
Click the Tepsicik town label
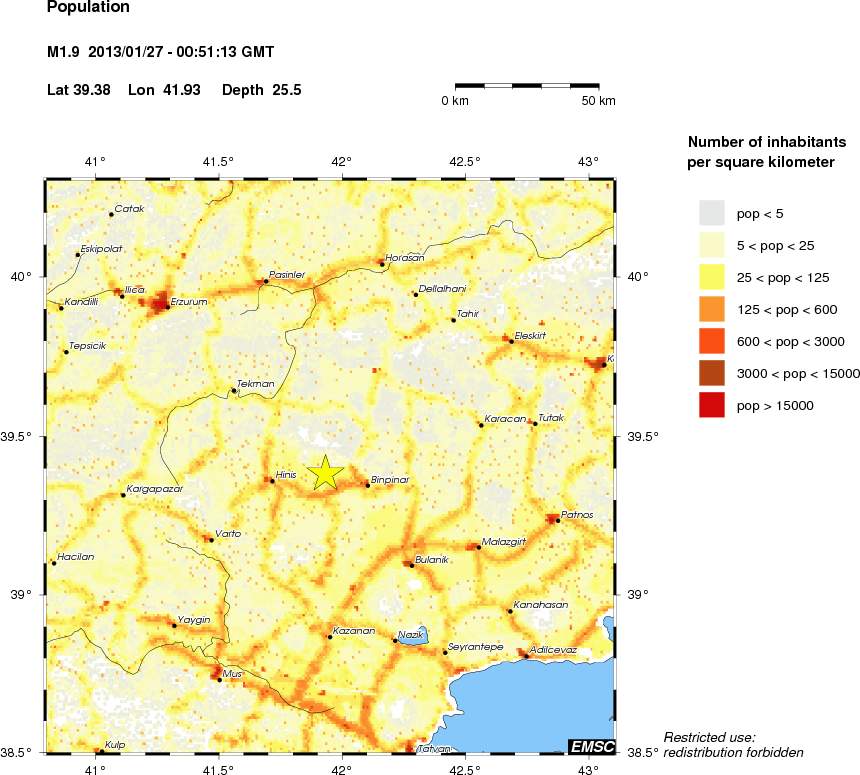click(x=87, y=347)
